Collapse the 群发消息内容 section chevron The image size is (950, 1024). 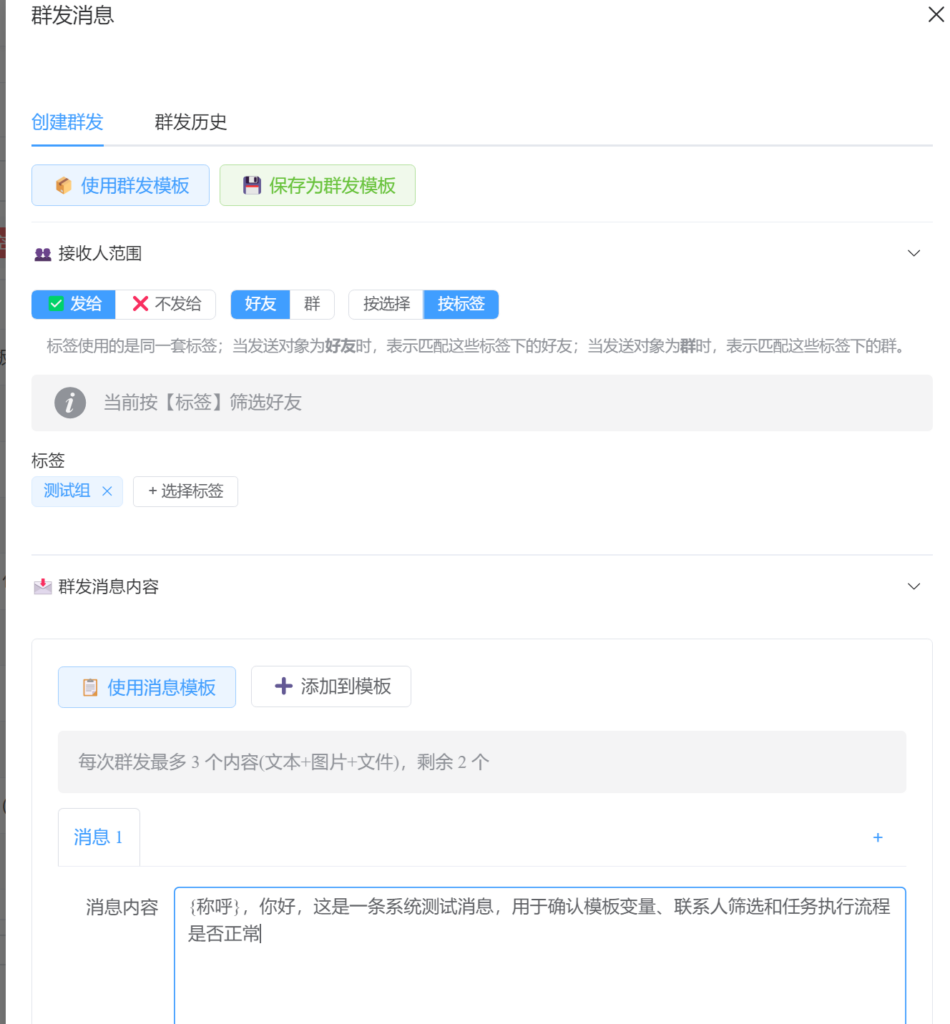tap(913, 587)
